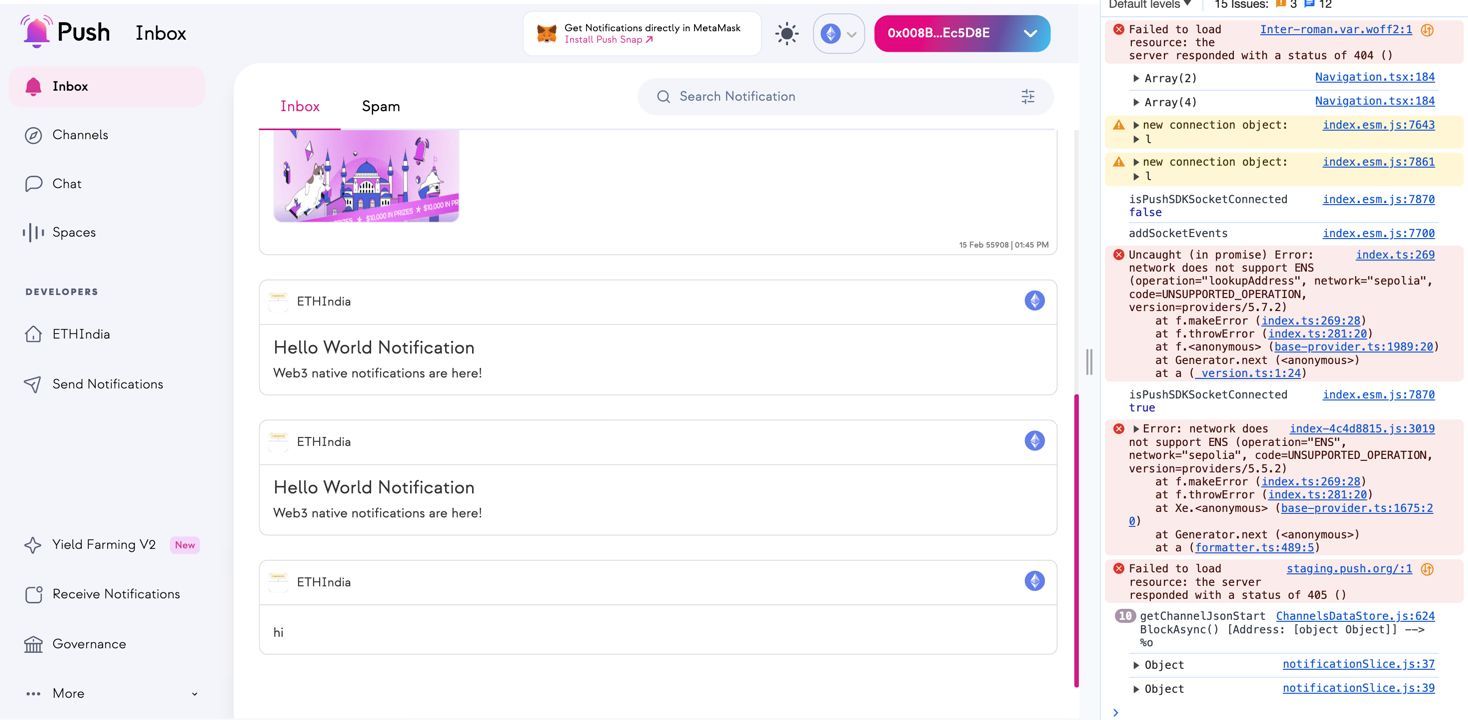Click the New badge beside Yield Farming
This screenshot has height=720, width=1468.
tap(185, 545)
